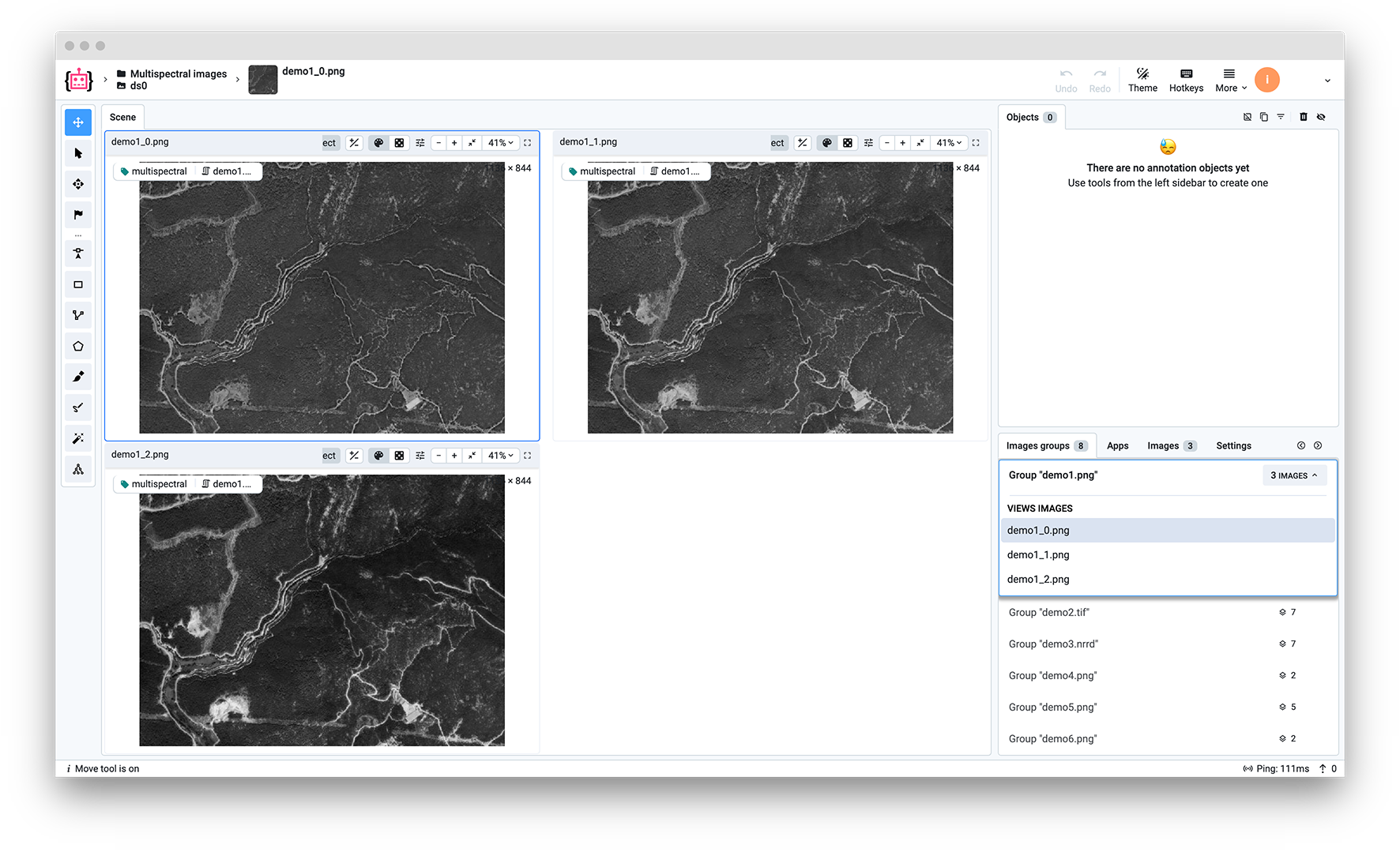
Task: Click the flag tagging tool
Action: (78, 215)
